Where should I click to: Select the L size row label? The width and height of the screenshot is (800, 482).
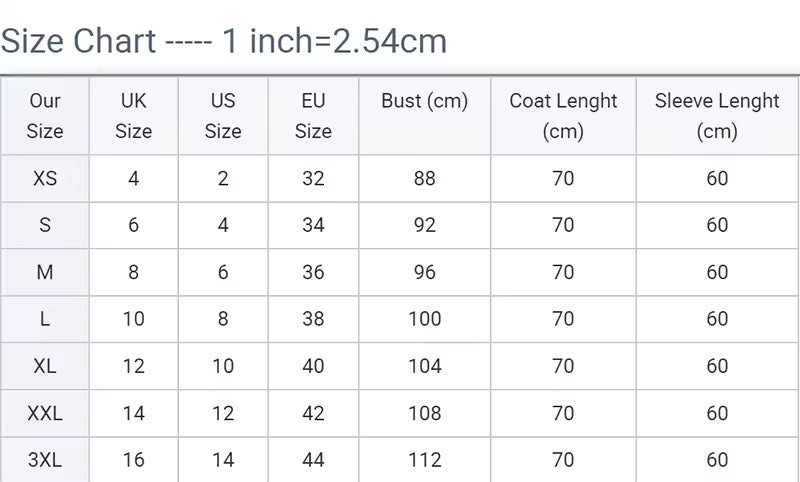click(45, 319)
